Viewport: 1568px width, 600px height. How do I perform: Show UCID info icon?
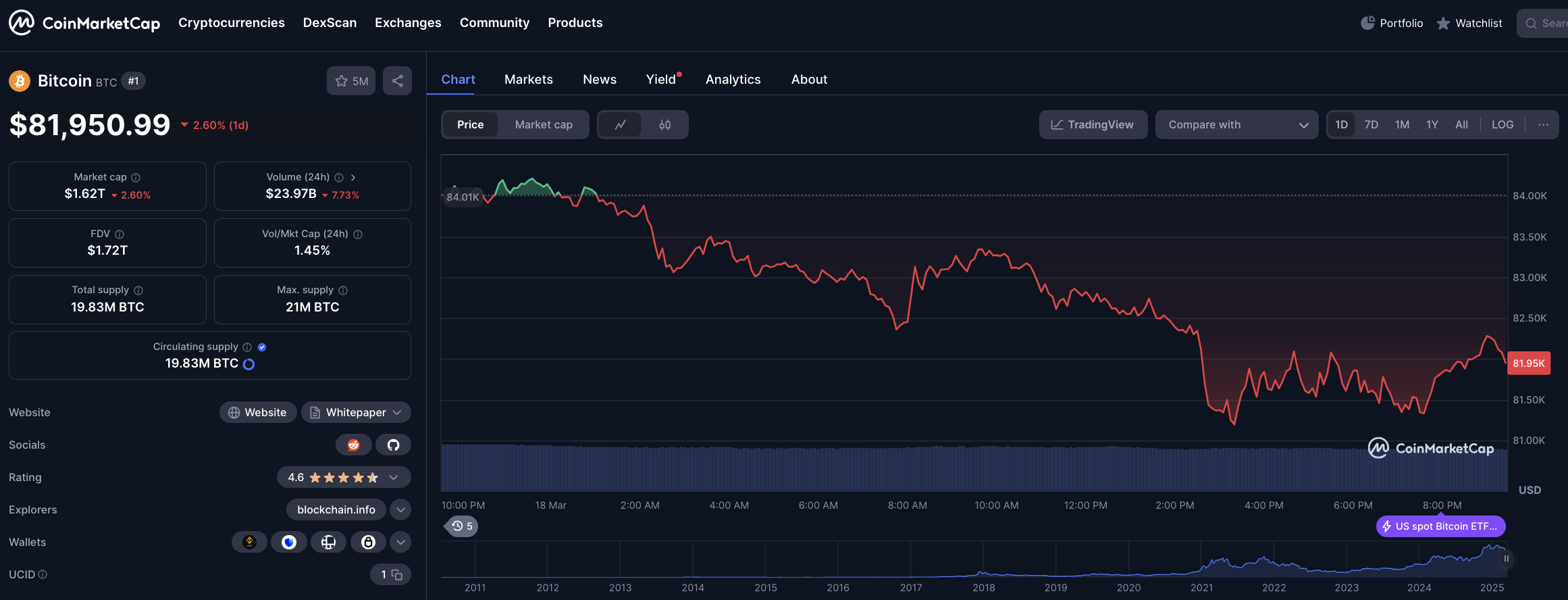[43, 574]
